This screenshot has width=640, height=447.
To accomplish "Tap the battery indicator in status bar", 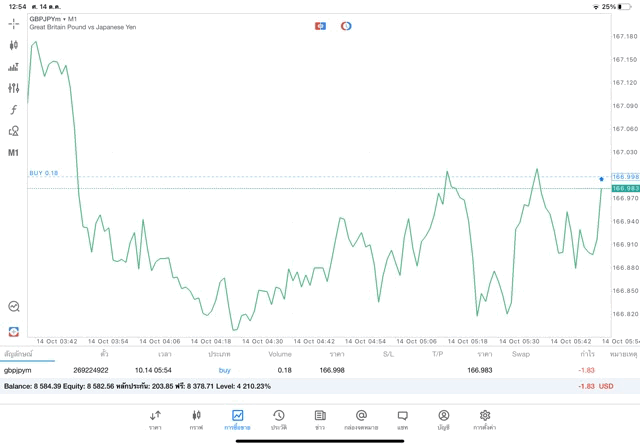I will tap(624, 7).
